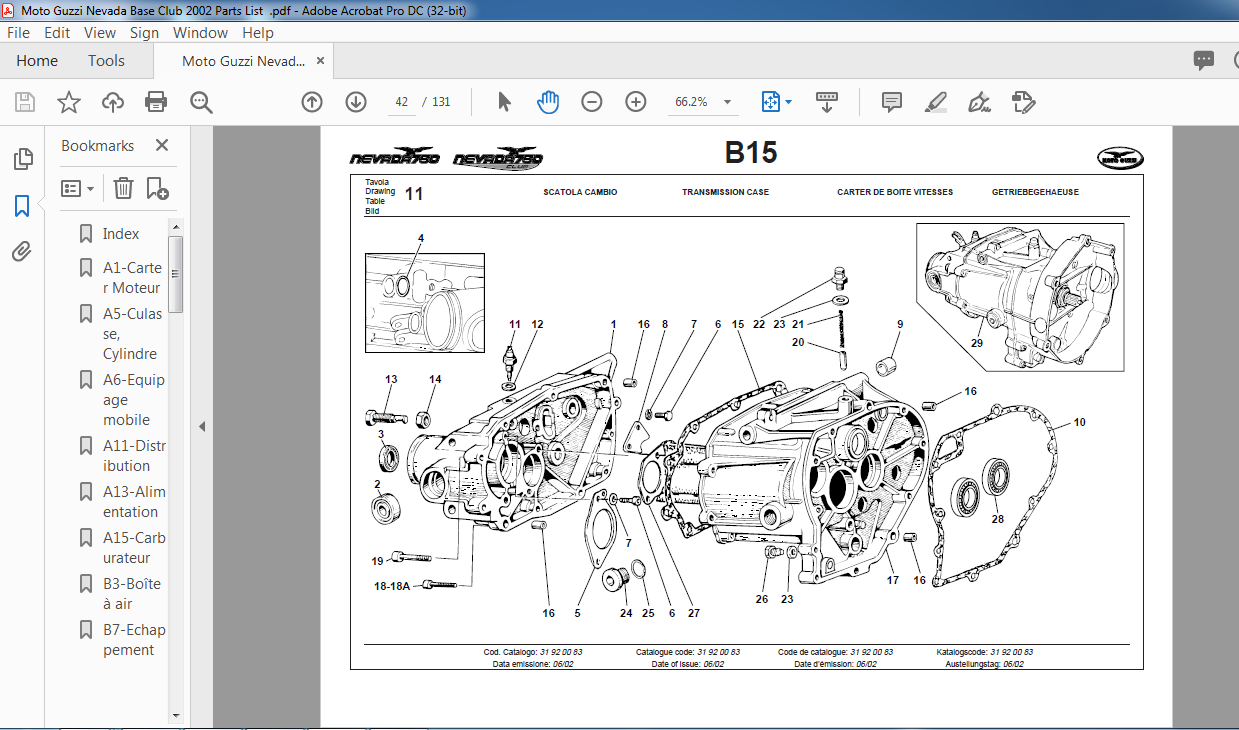Open page thumbnails panel icon
1239x730 pixels.
click(22, 160)
